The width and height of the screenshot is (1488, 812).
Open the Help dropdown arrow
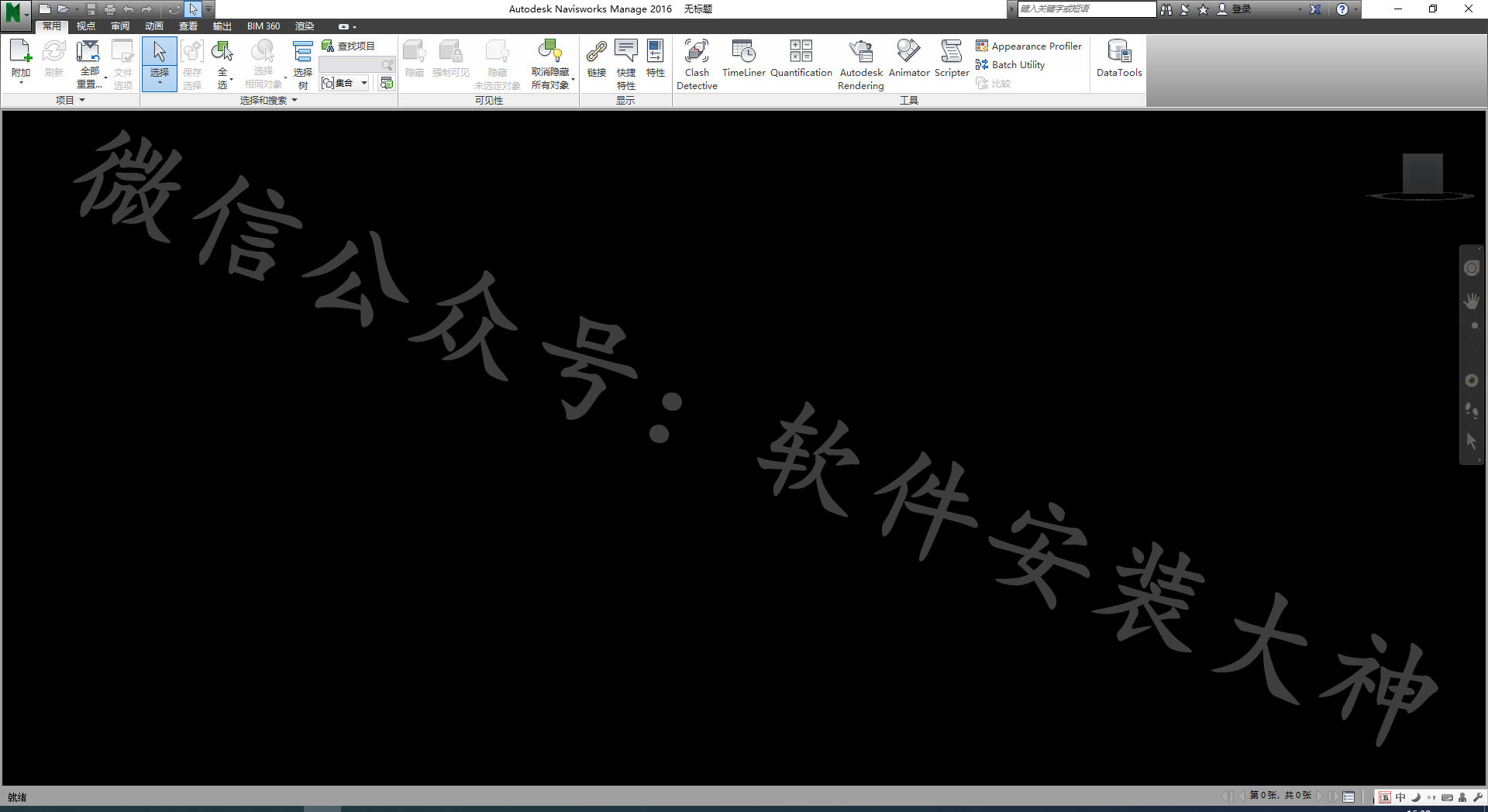pyautogui.click(x=1355, y=9)
